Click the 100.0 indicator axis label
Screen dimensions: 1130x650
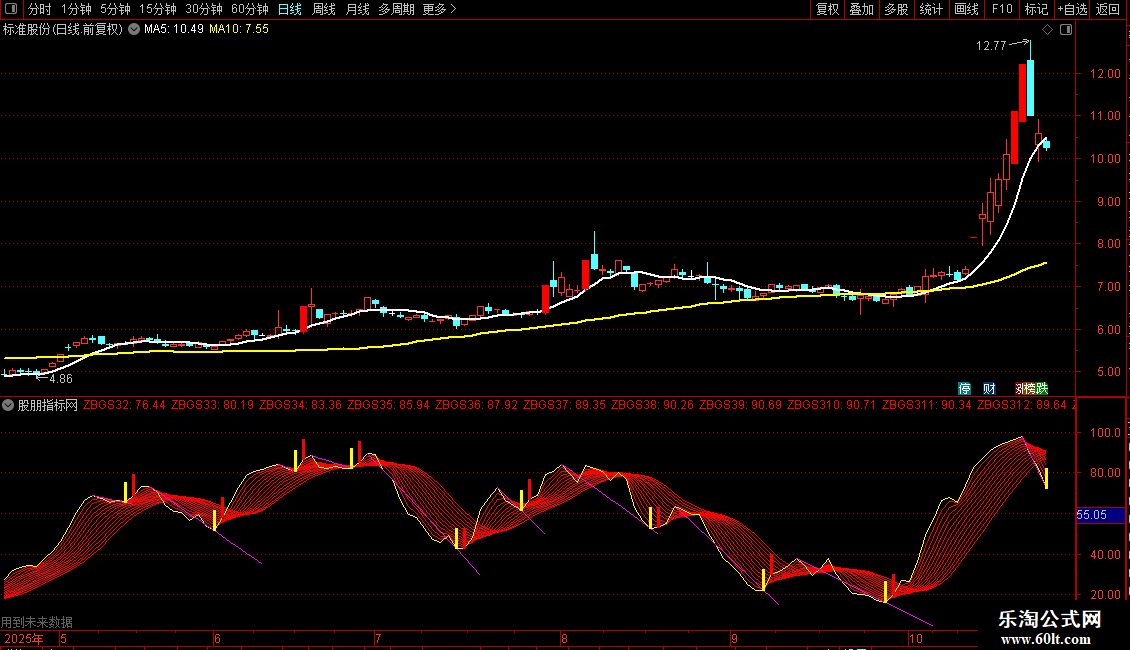point(1105,432)
